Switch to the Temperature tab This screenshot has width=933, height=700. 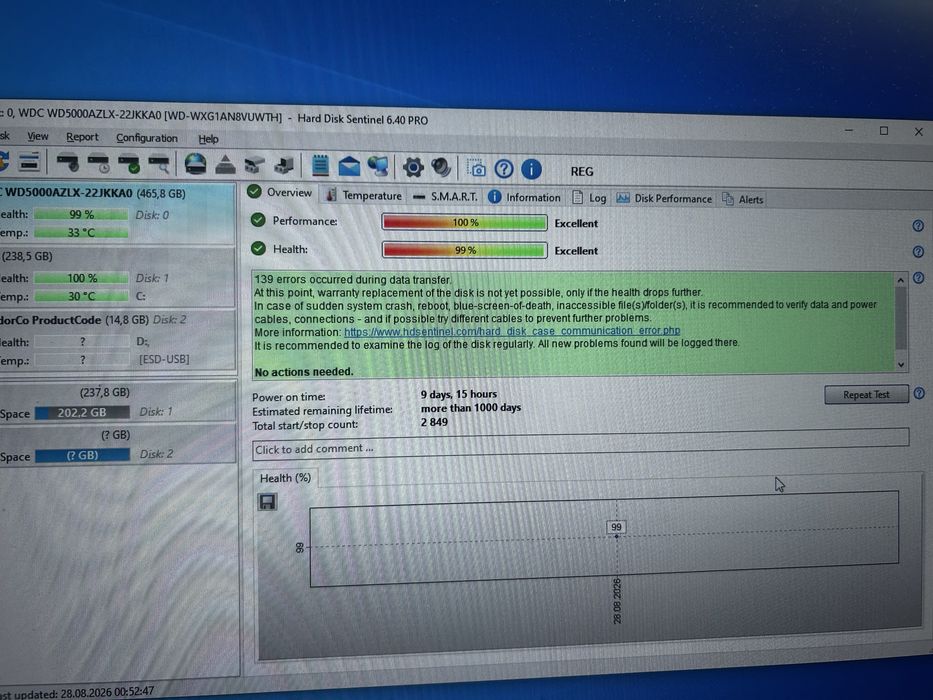pyautogui.click(x=364, y=195)
